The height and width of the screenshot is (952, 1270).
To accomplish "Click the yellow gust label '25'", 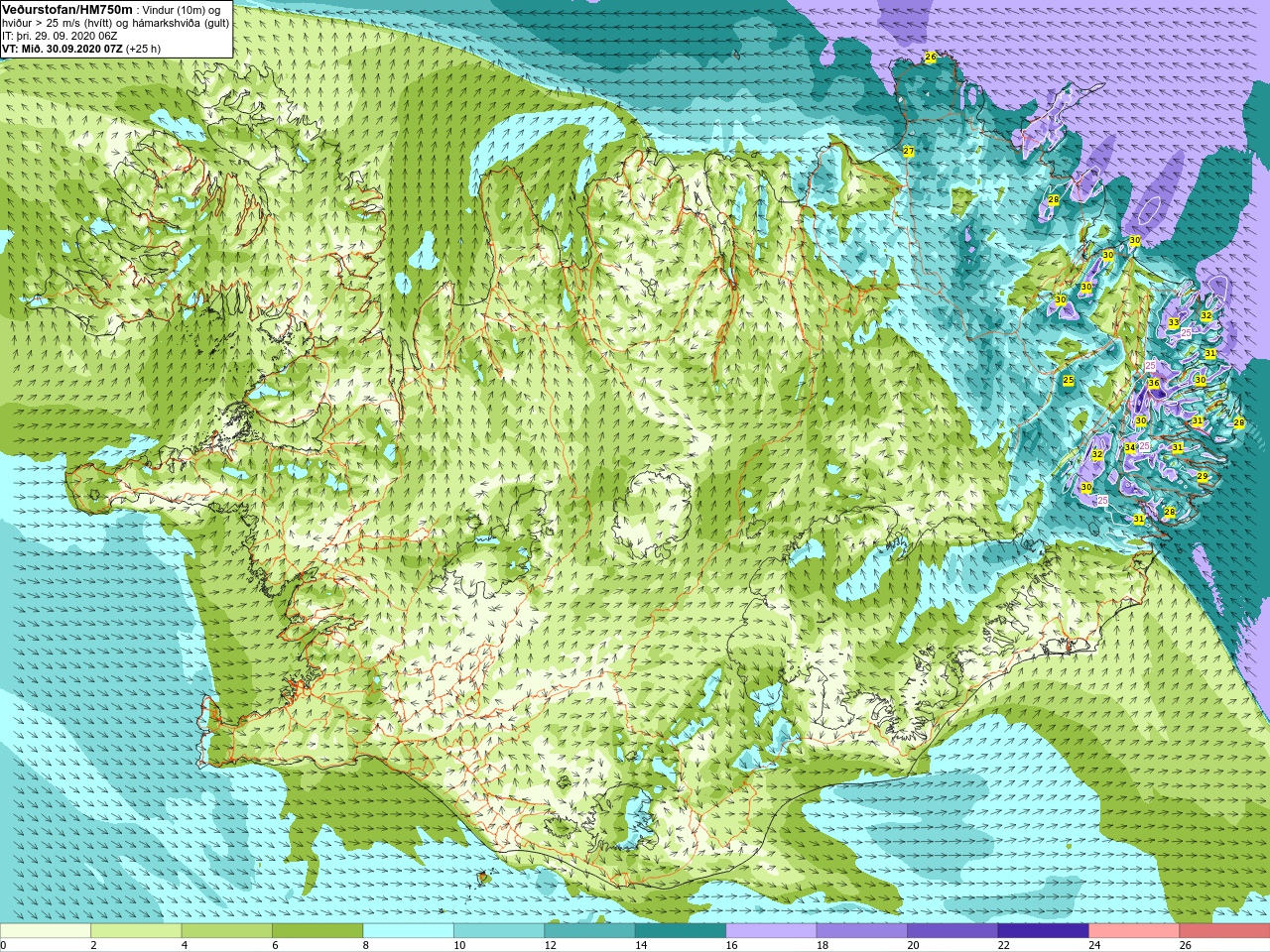I will coord(1069,381).
